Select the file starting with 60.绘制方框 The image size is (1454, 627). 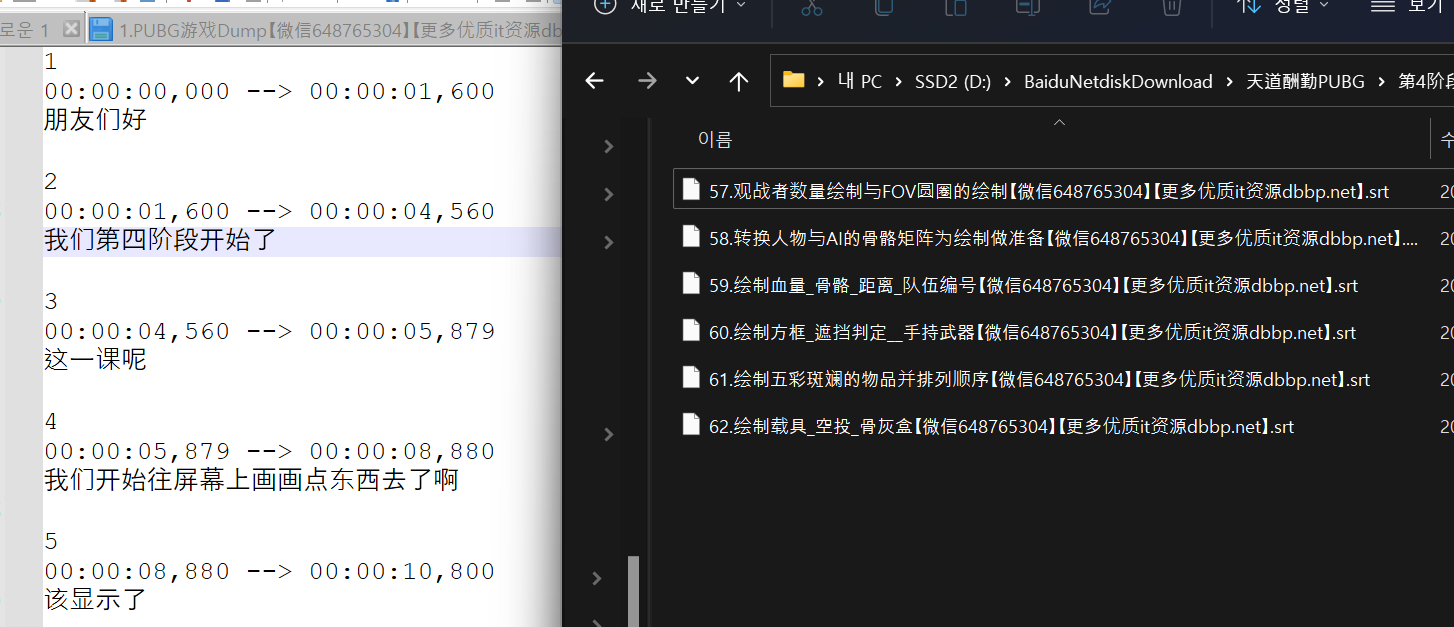point(1032,333)
